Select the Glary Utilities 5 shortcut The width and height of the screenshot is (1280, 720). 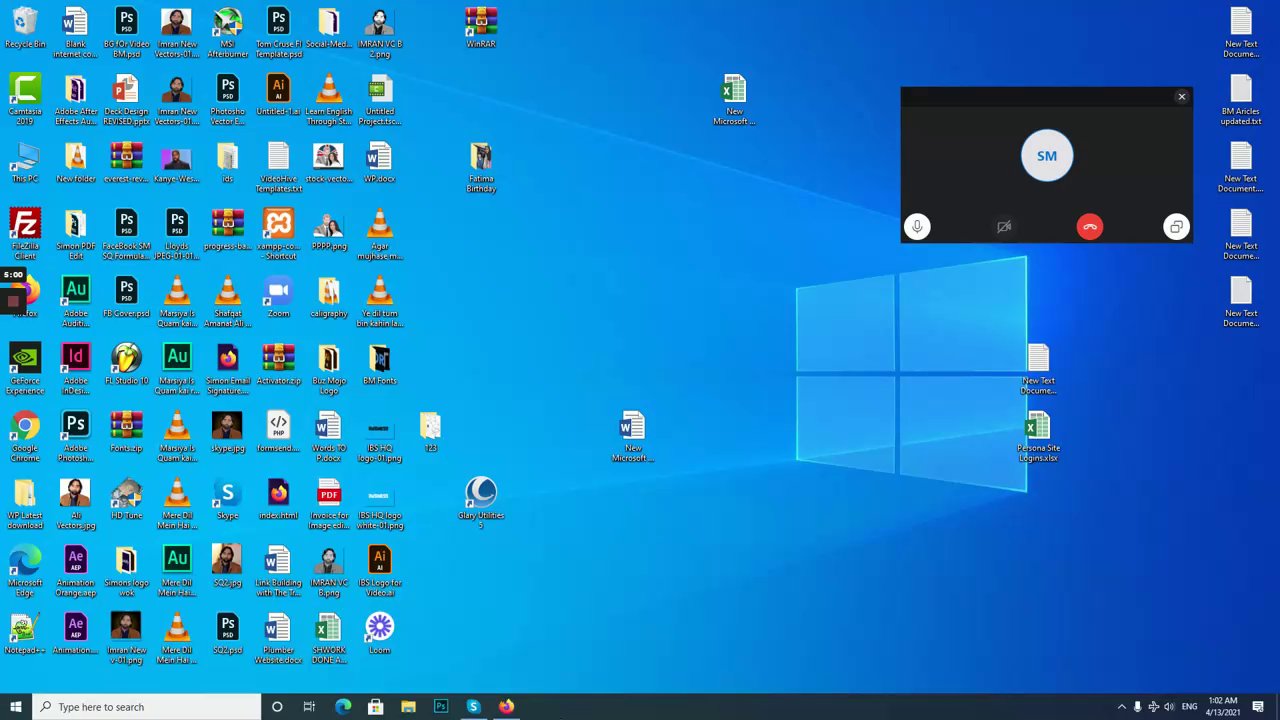481,504
